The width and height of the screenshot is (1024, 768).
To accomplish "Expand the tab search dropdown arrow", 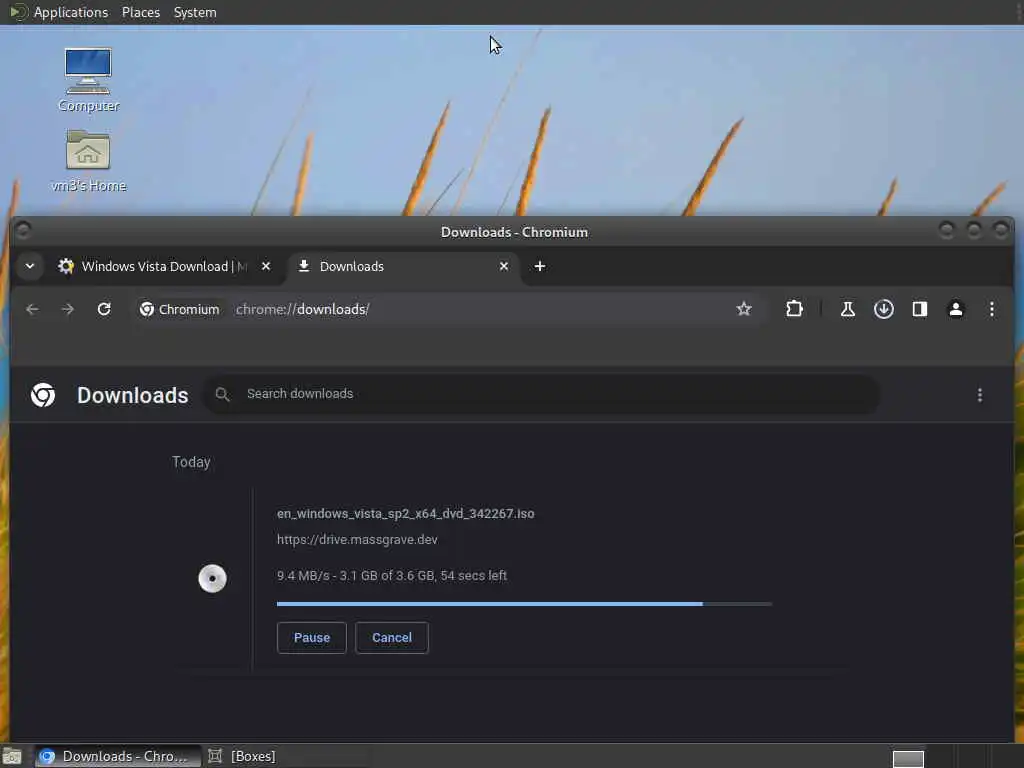I will (29, 266).
